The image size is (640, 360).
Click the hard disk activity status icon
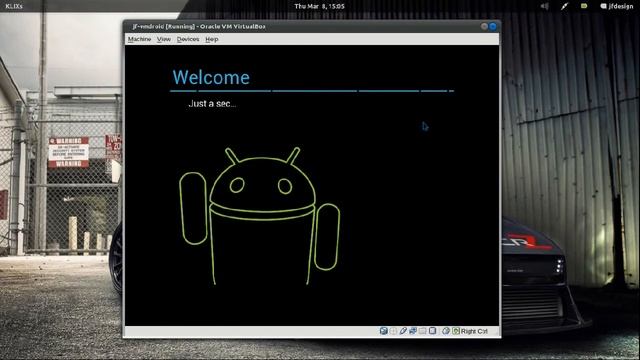(x=384, y=331)
